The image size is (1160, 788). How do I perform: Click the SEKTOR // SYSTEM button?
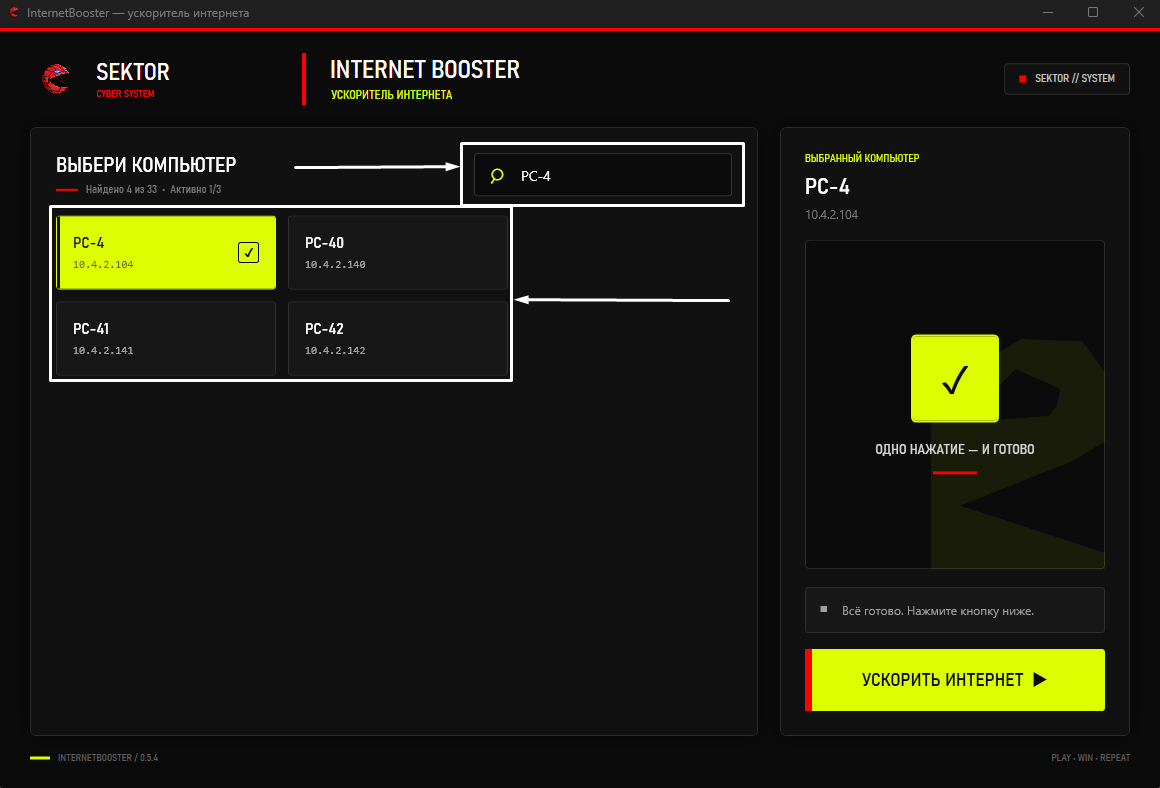pos(1067,78)
